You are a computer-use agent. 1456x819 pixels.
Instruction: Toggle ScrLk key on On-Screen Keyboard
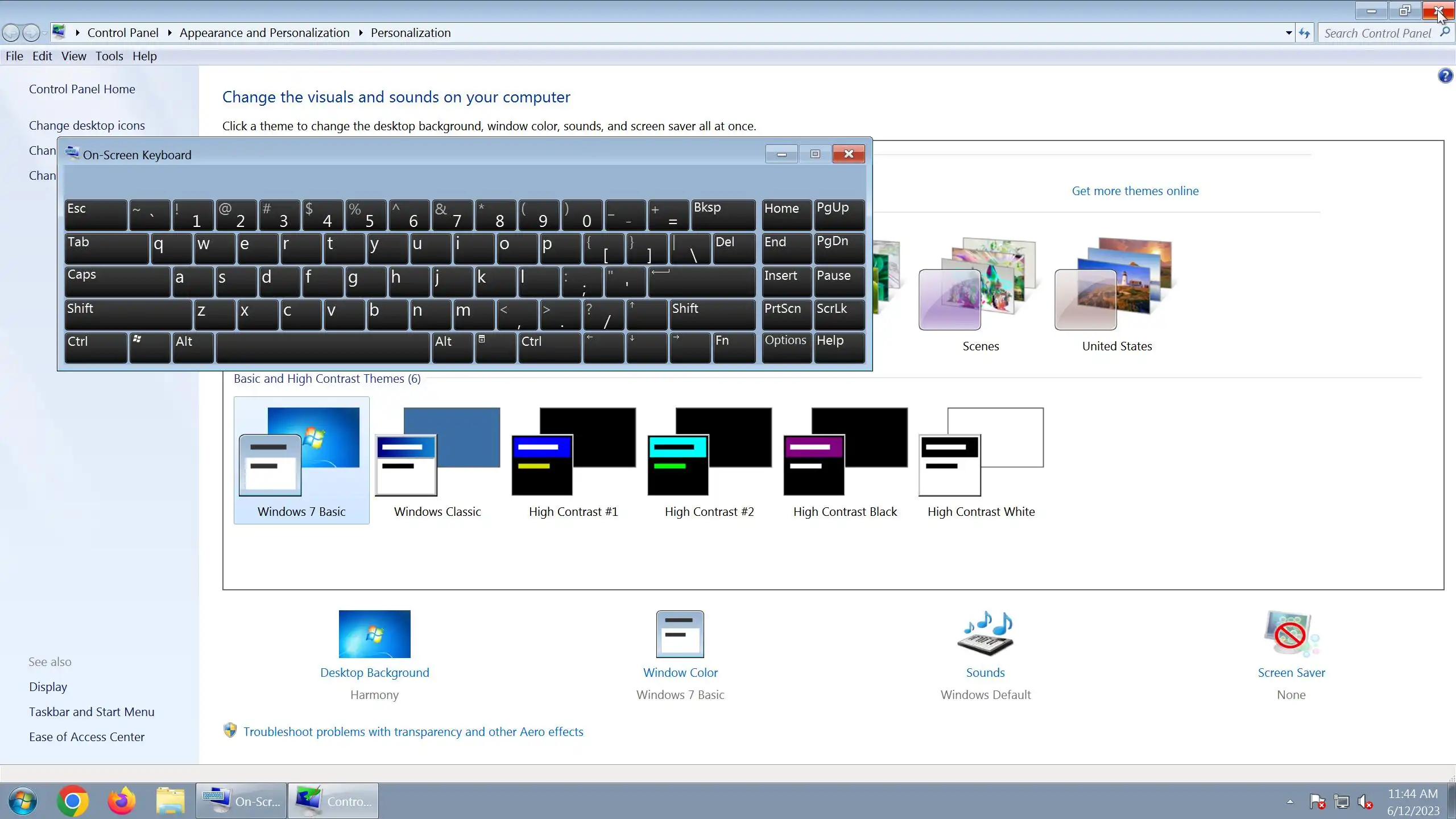(x=839, y=315)
